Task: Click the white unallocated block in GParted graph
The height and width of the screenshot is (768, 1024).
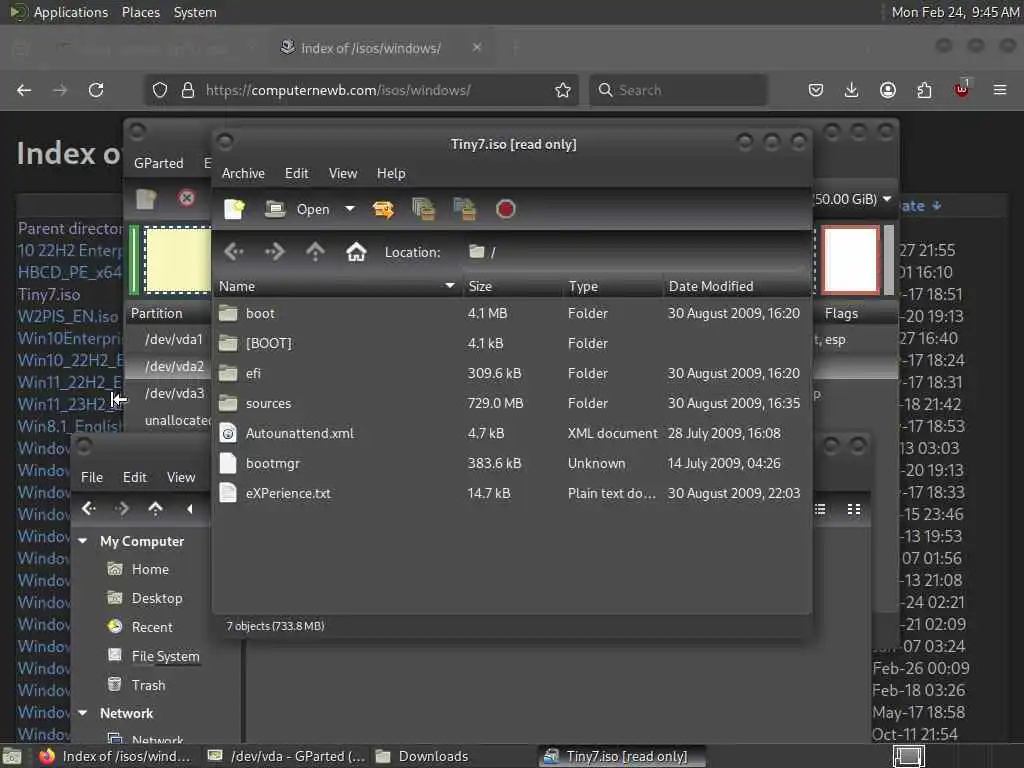Action: click(850, 260)
